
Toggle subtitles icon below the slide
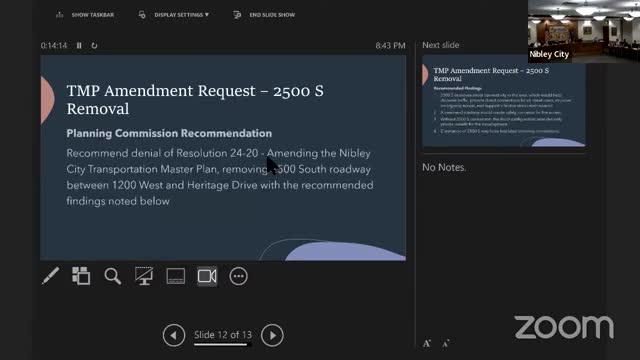point(176,276)
